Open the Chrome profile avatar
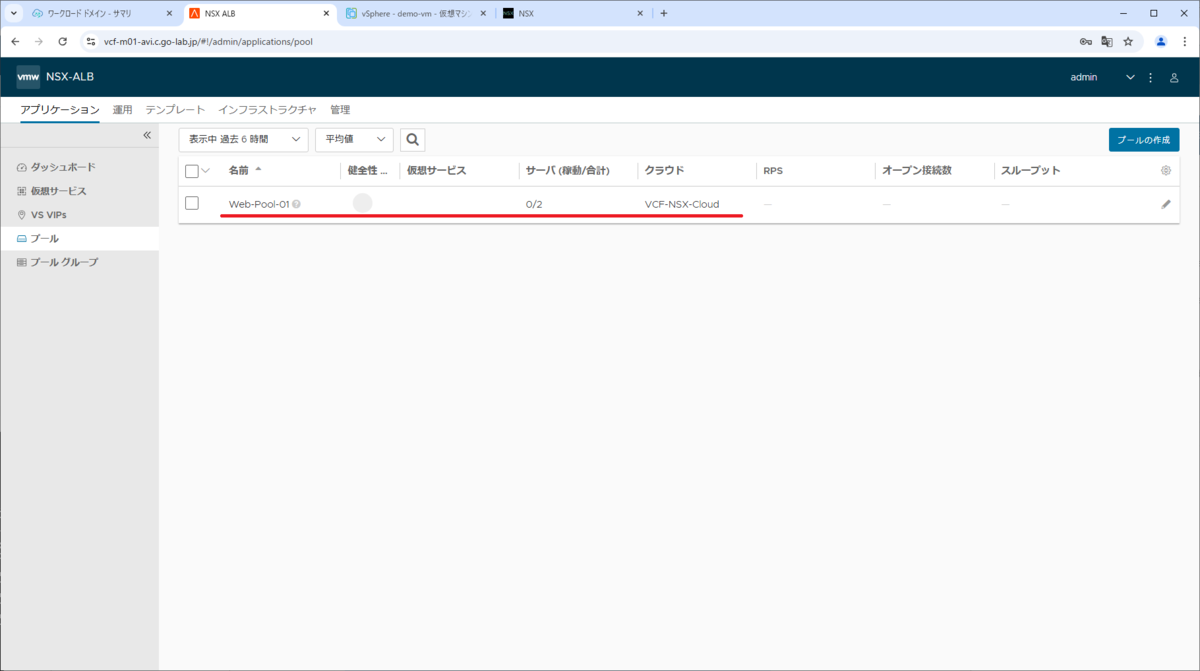 [1161, 42]
